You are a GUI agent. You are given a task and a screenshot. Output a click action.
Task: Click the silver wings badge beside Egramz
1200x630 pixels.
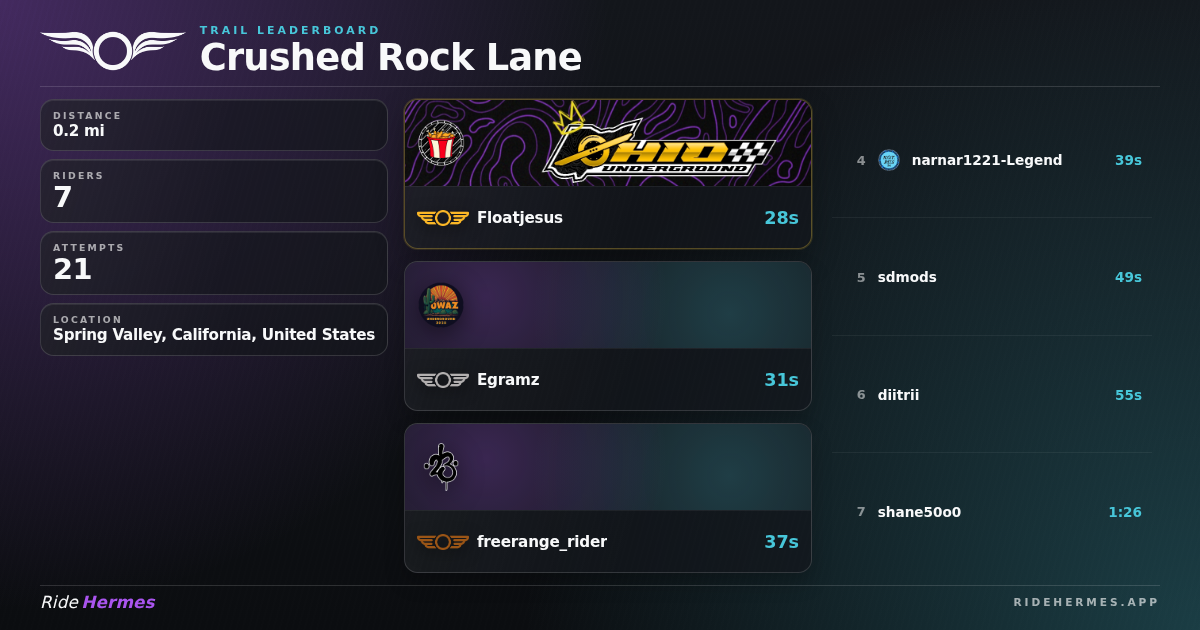coord(443,380)
